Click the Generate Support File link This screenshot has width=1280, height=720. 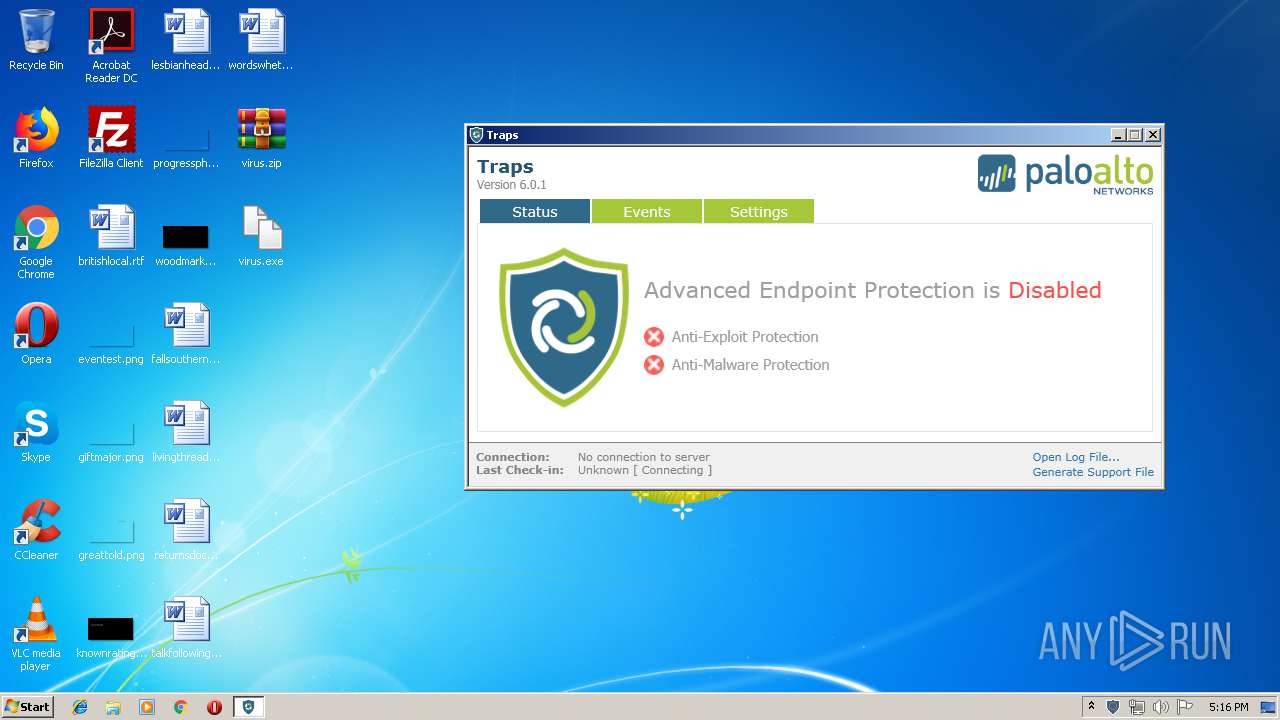[x=1093, y=472]
